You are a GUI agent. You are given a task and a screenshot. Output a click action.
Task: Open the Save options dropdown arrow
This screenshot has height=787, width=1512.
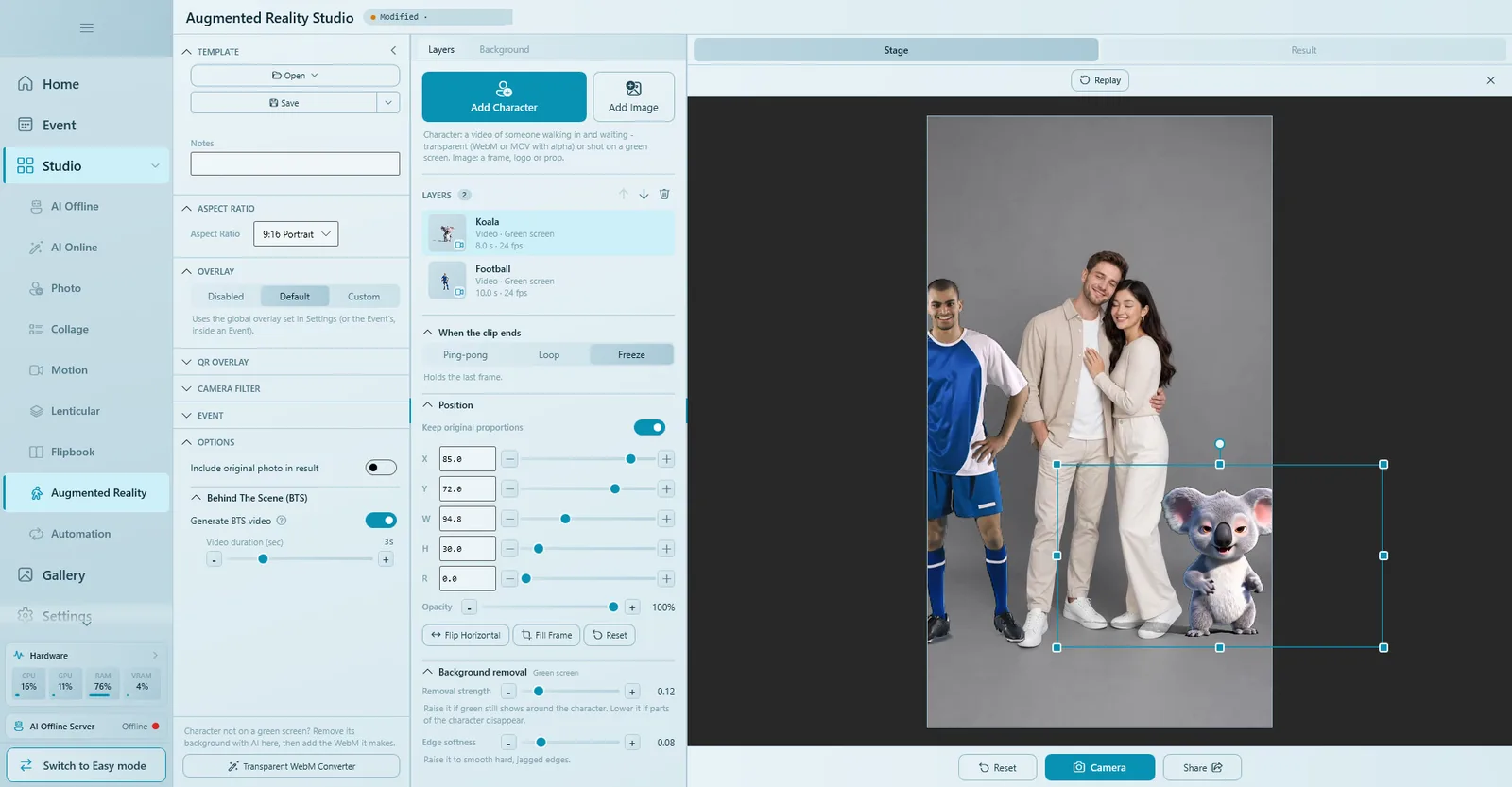click(388, 103)
